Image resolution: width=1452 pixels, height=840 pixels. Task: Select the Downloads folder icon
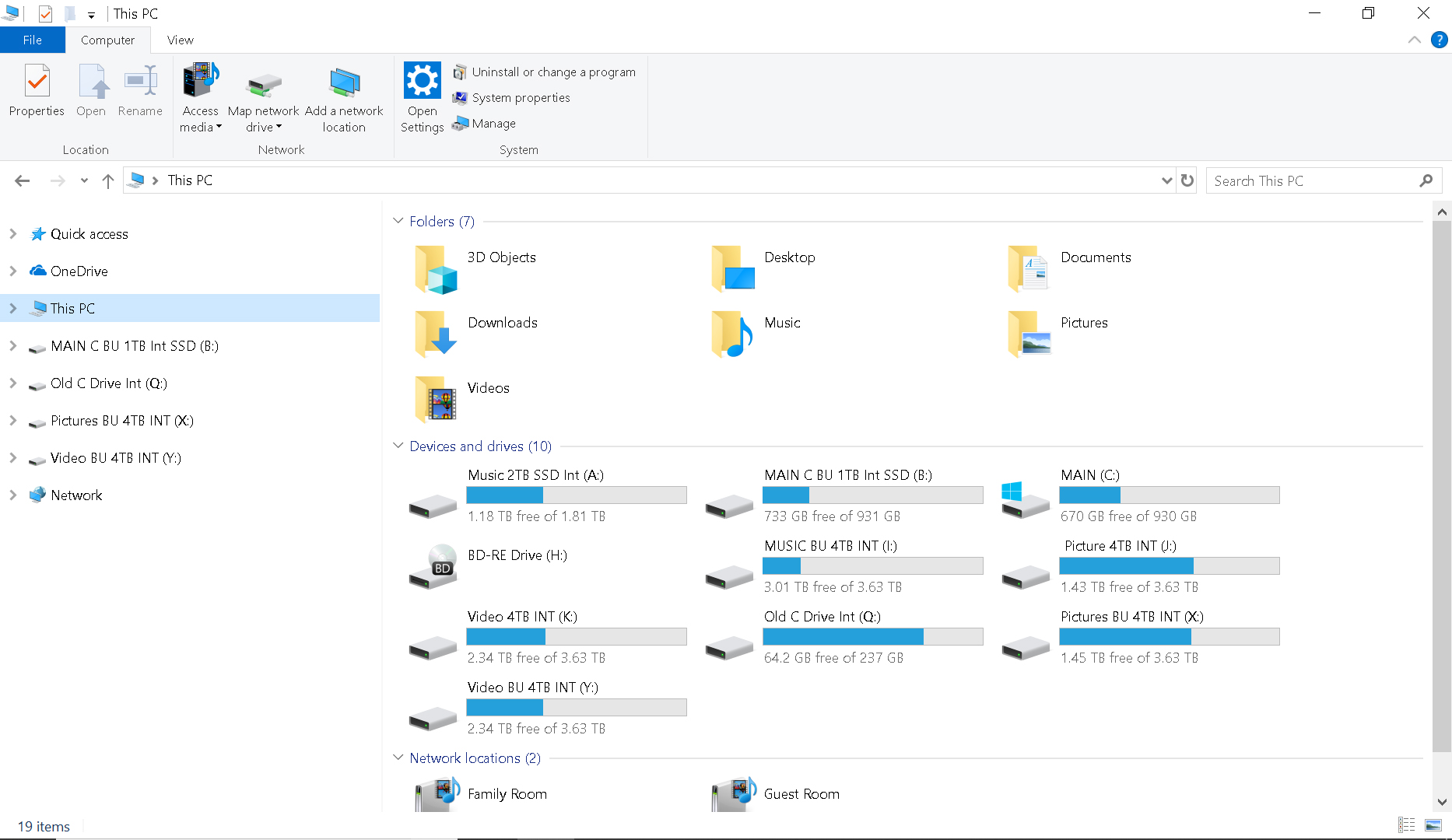436,334
